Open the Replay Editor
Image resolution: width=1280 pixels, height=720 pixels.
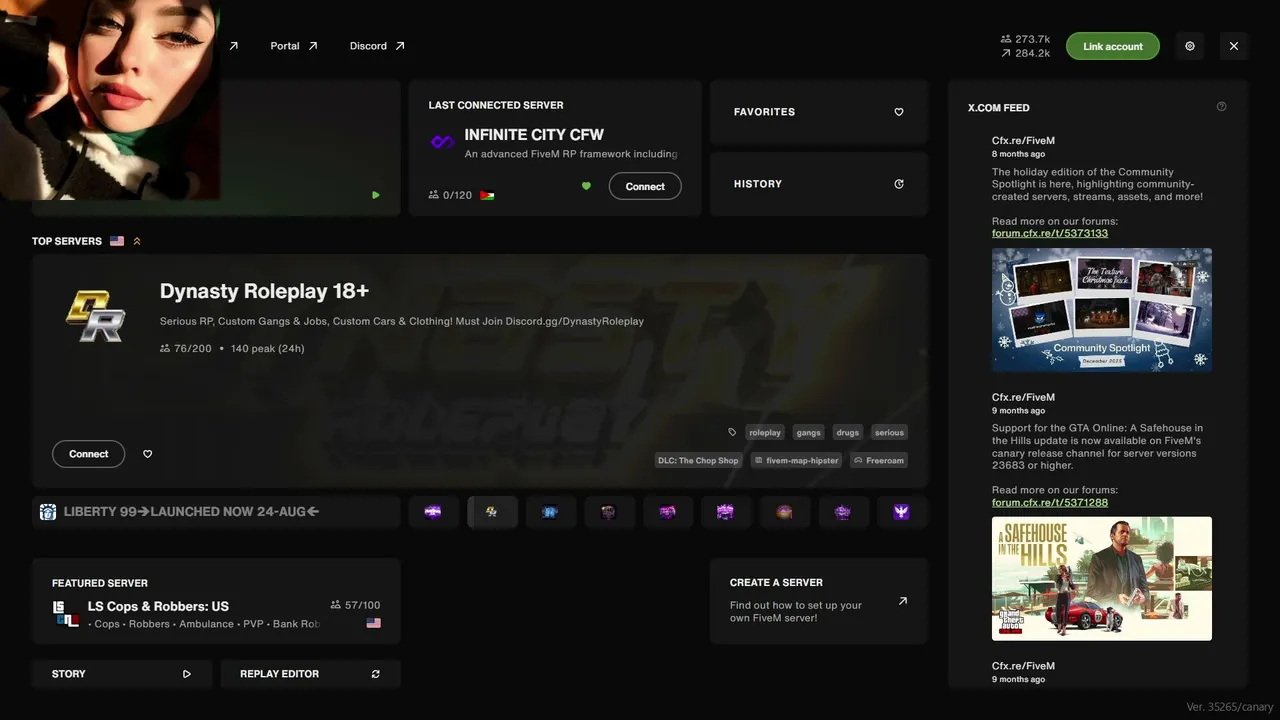tap(310, 674)
